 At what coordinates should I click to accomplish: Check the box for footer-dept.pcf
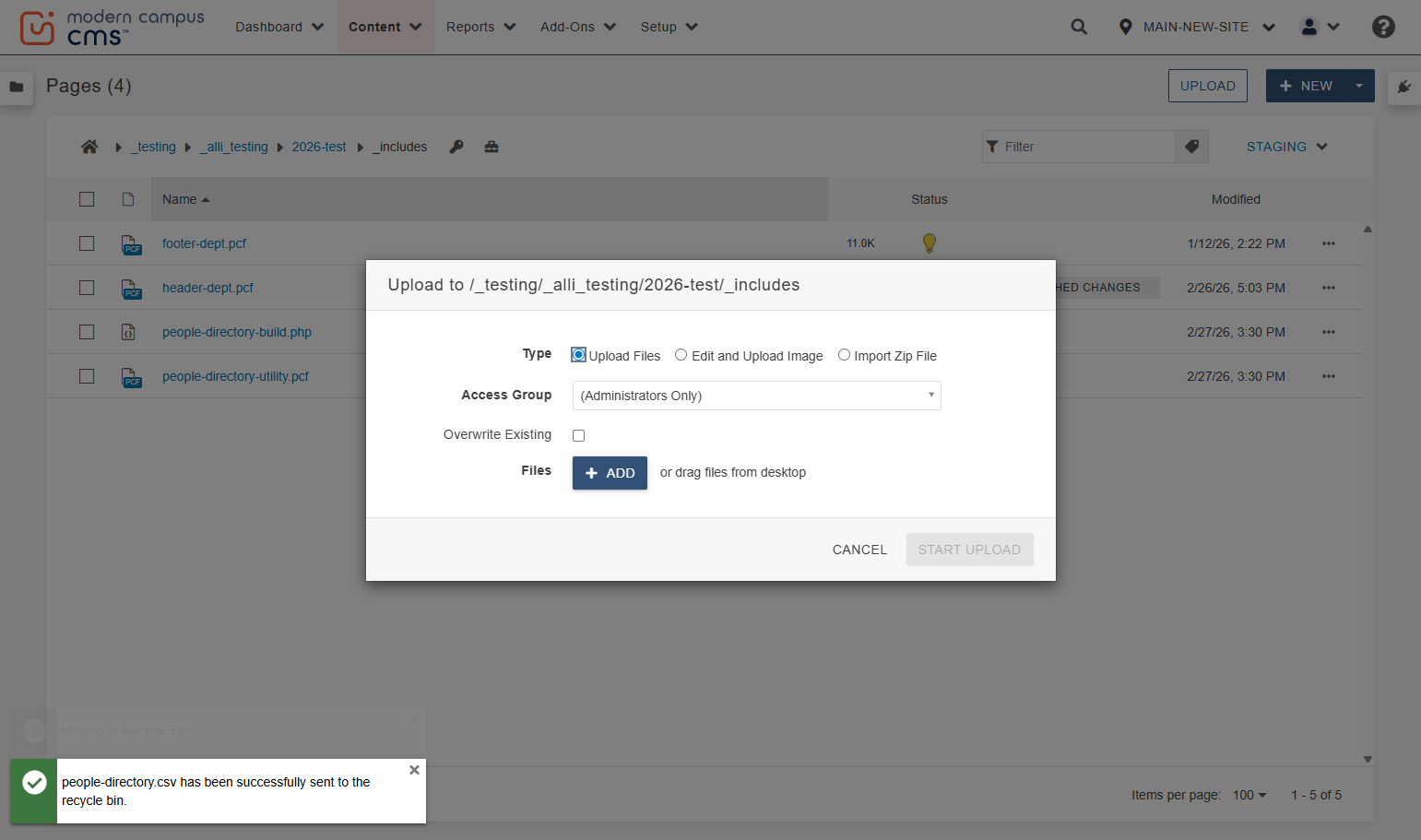(87, 243)
